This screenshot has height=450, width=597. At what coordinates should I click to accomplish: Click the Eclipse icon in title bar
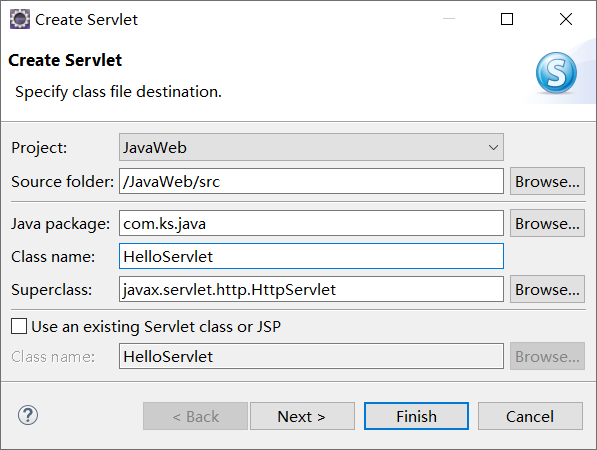click(x=19, y=19)
